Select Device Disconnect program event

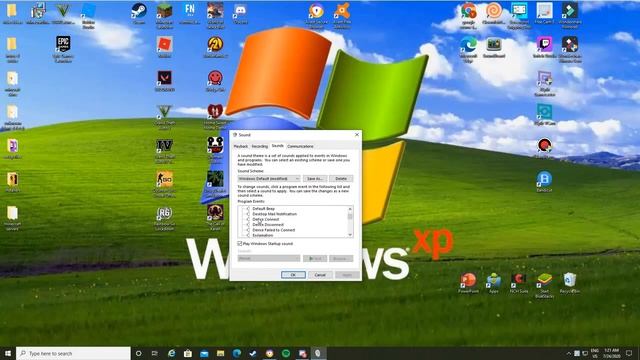[x=268, y=224]
